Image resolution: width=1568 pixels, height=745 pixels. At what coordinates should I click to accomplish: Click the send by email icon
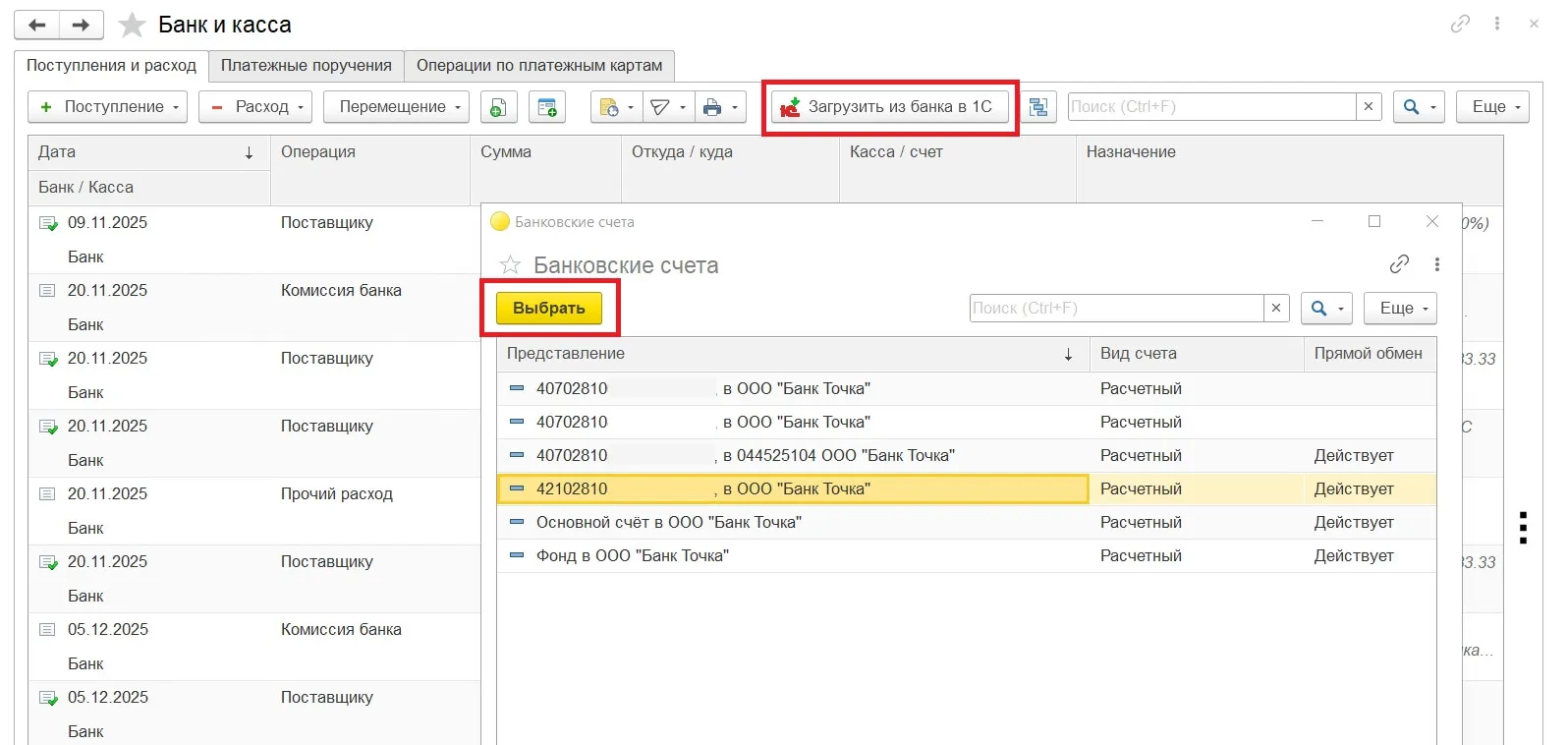click(668, 107)
